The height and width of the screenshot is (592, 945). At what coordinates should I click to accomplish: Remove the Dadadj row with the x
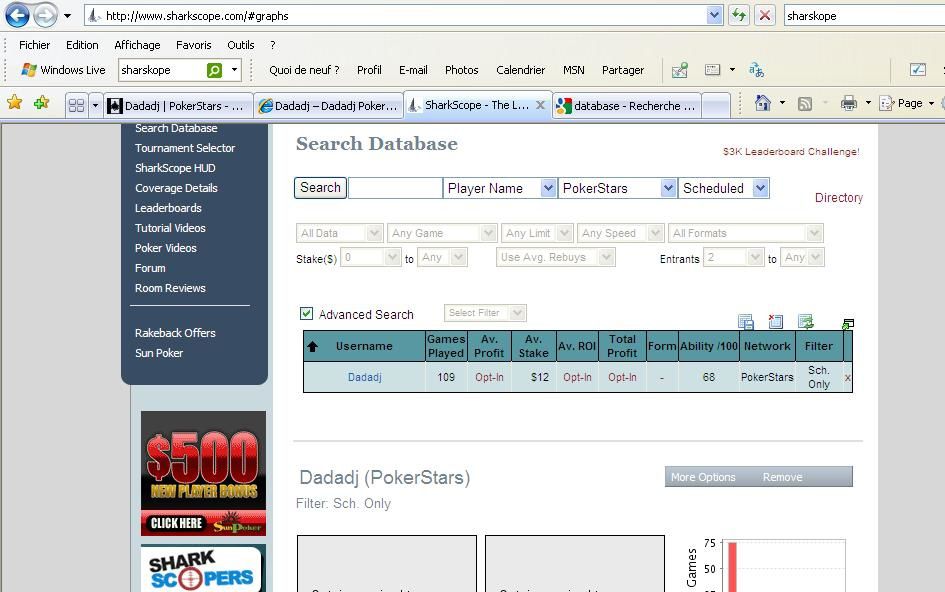847,378
